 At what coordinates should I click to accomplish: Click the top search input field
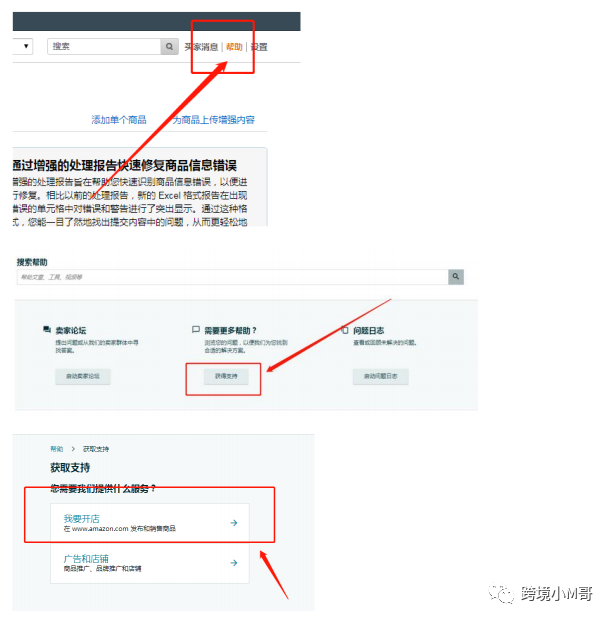[x=104, y=46]
